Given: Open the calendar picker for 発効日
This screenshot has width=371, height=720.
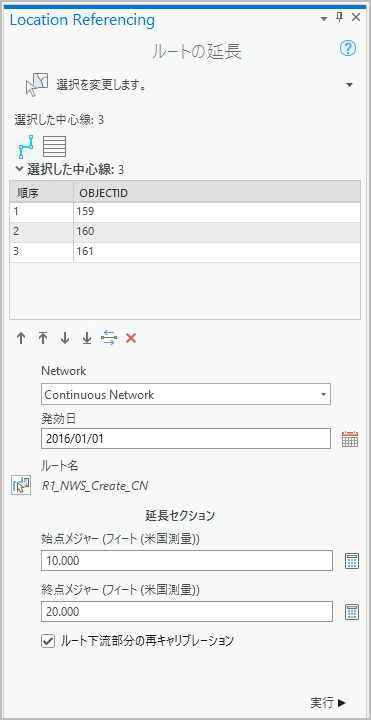Looking at the screenshot, I should pos(350,439).
